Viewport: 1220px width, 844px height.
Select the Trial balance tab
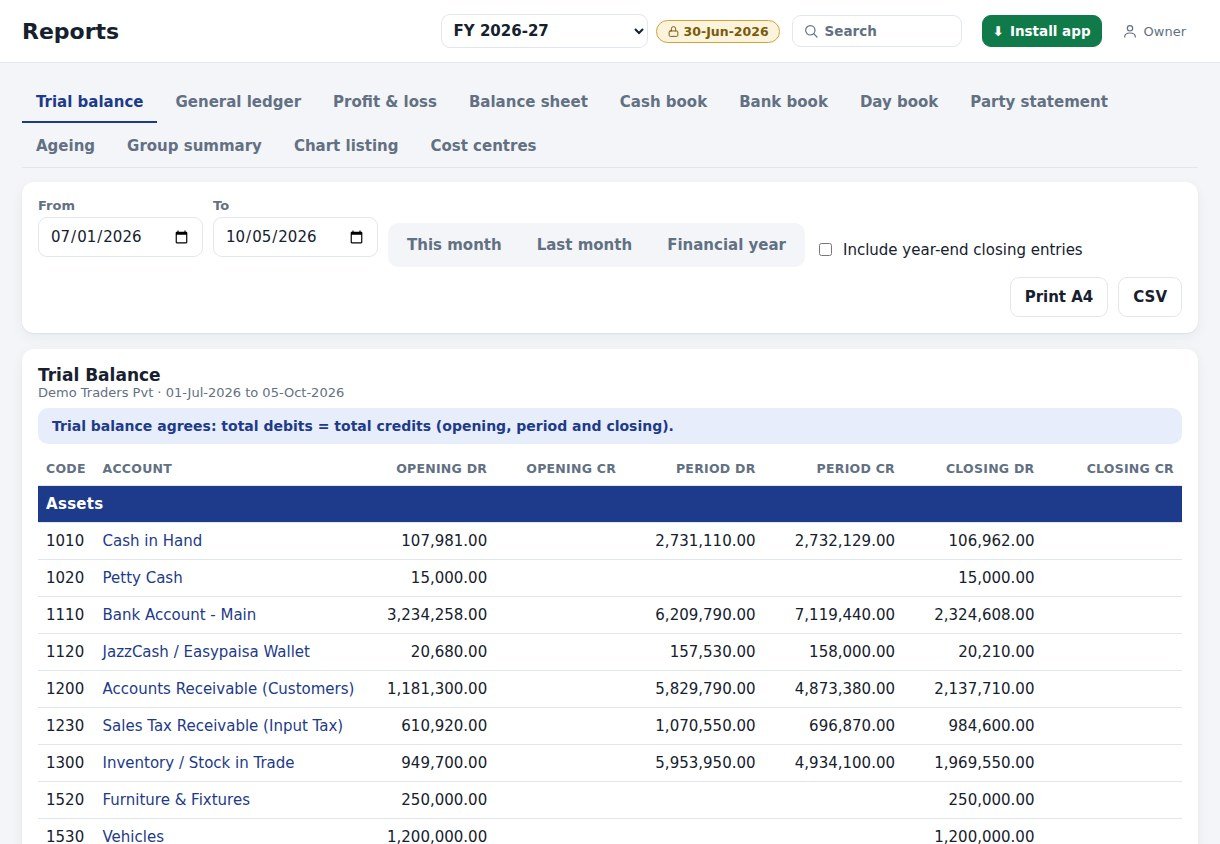coord(89,101)
